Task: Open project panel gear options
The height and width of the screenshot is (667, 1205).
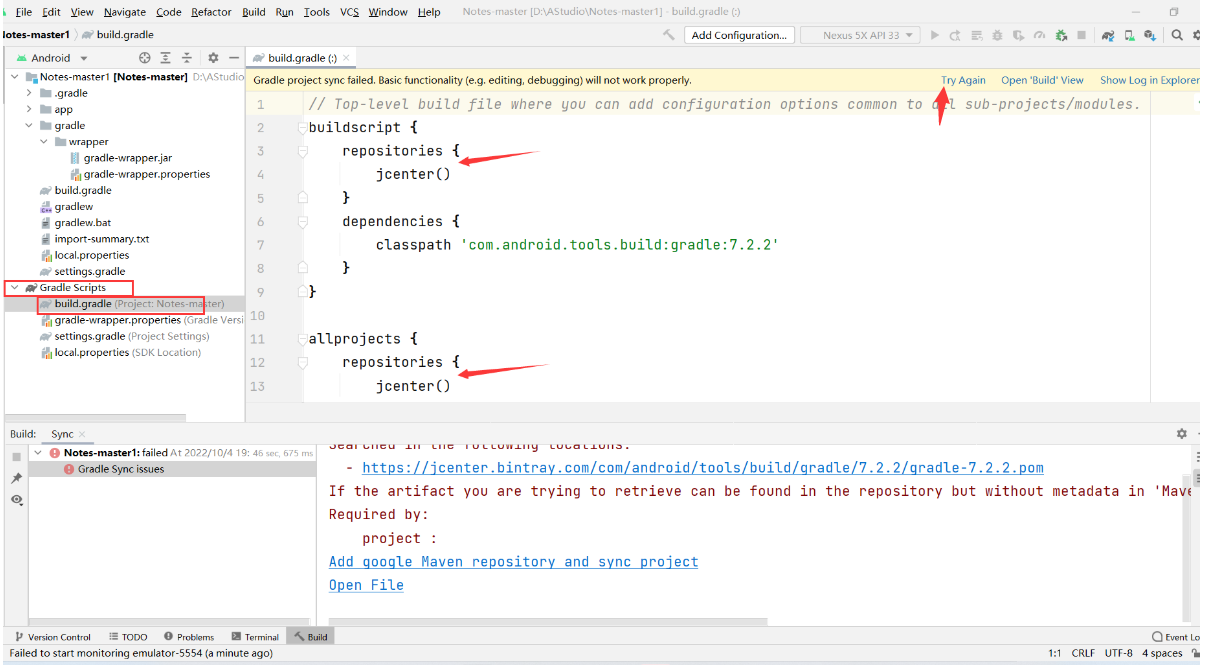Action: point(213,58)
